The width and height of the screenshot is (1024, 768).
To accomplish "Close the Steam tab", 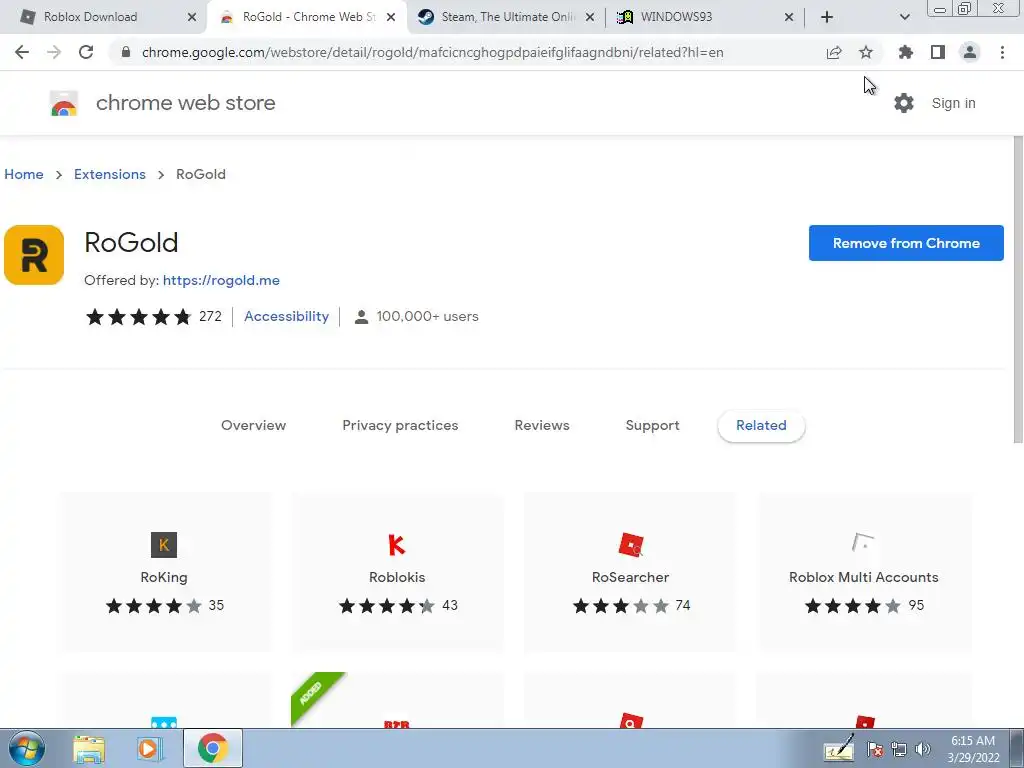I will point(590,17).
